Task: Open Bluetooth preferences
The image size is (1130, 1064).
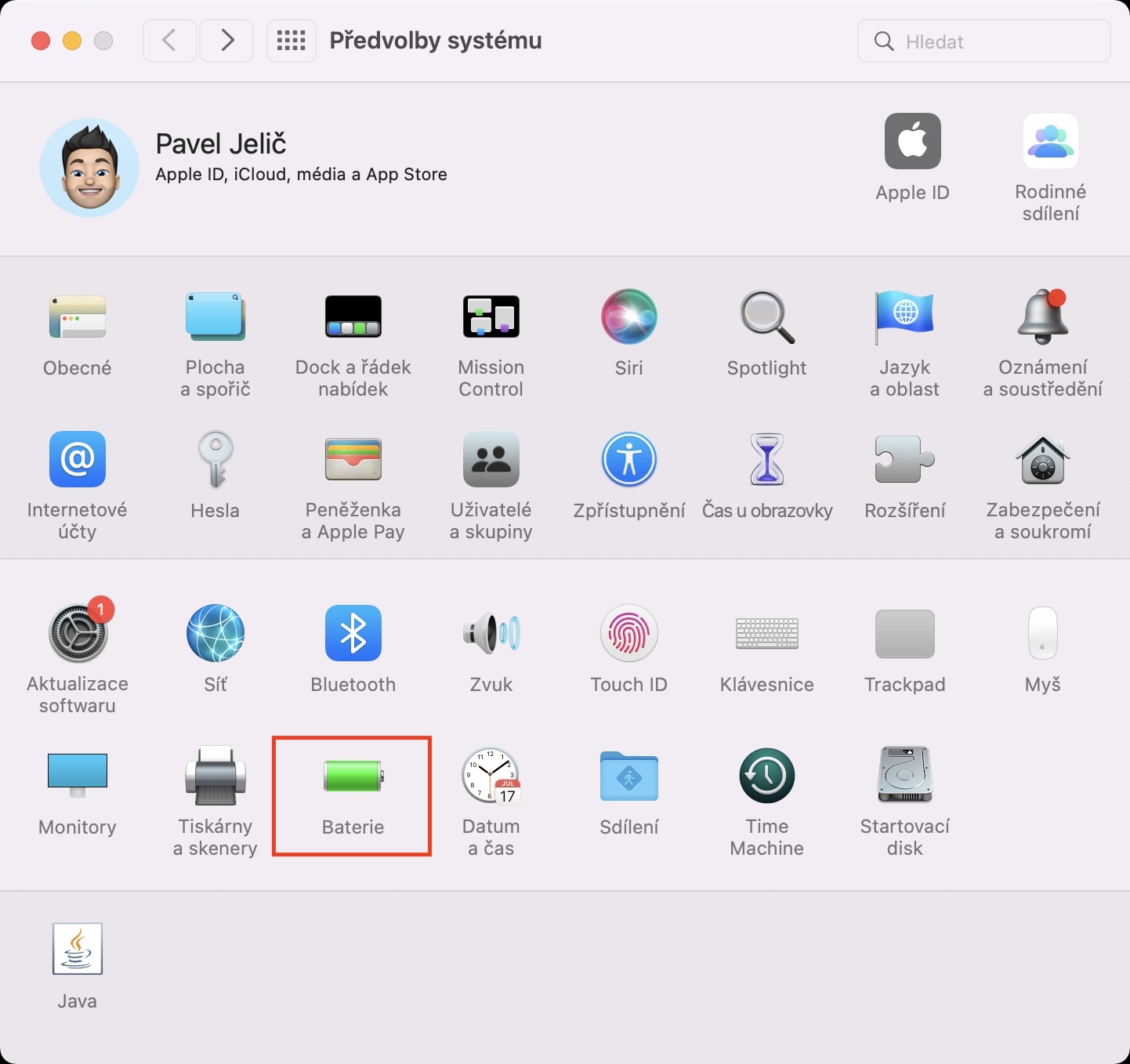Action: pyautogui.click(x=353, y=633)
